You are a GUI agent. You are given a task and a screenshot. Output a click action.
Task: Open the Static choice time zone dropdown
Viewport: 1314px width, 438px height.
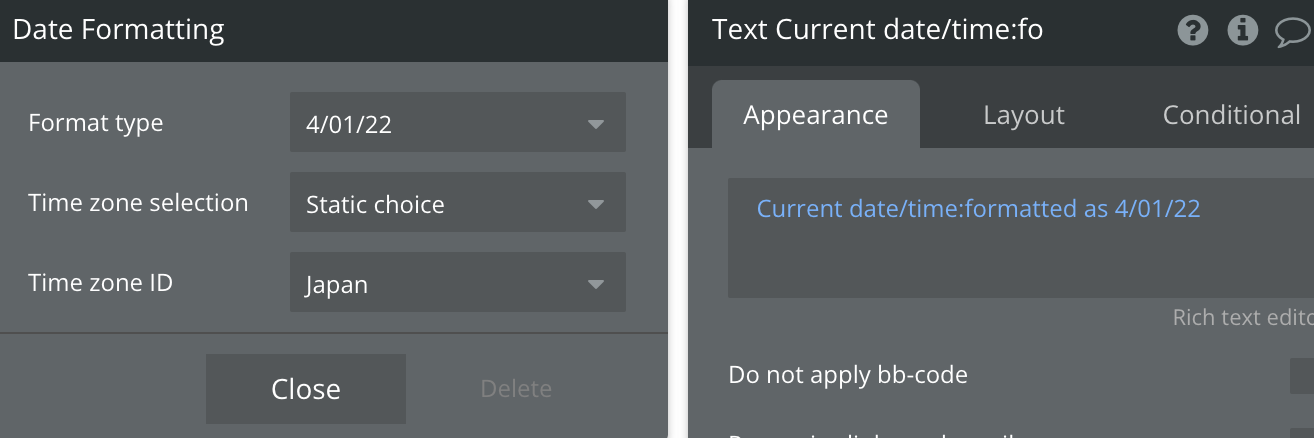tap(440, 203)
